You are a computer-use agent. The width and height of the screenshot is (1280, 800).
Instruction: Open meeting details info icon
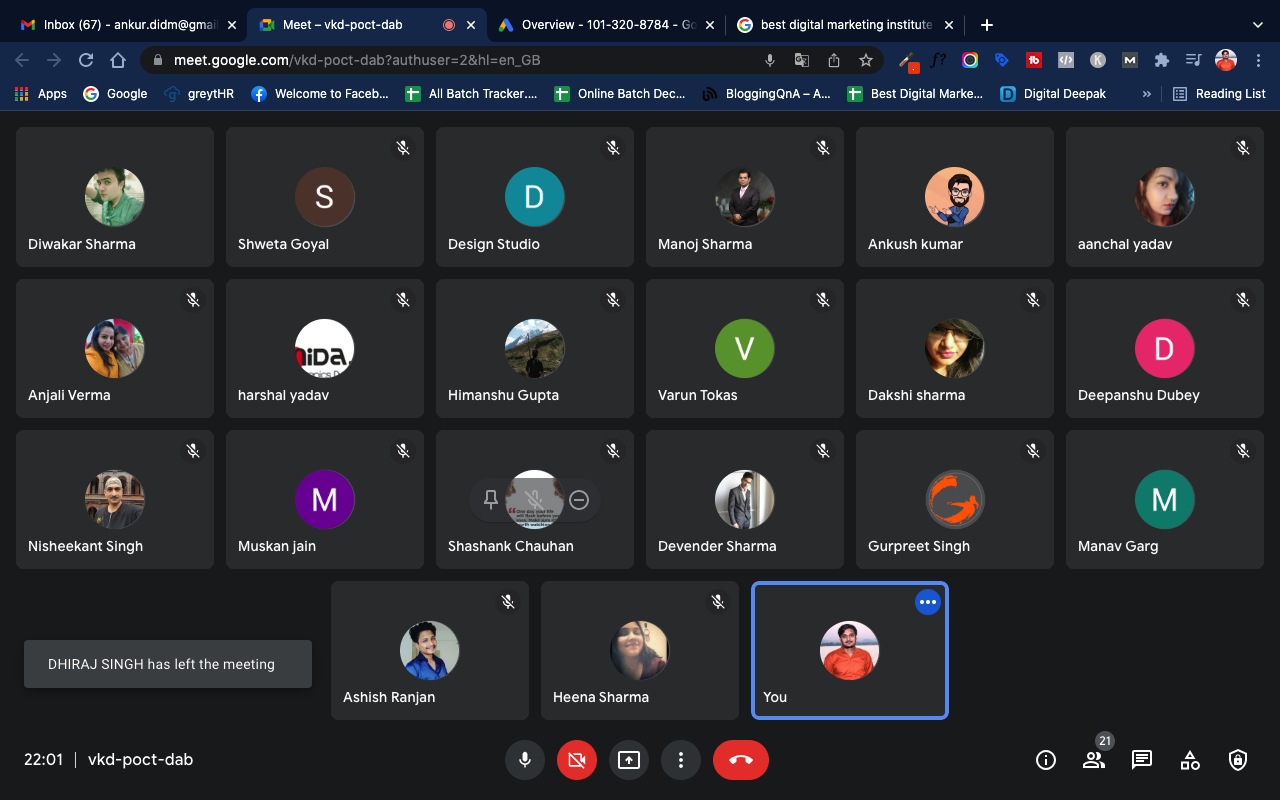pyautogui.click(x=1046, y=760)
